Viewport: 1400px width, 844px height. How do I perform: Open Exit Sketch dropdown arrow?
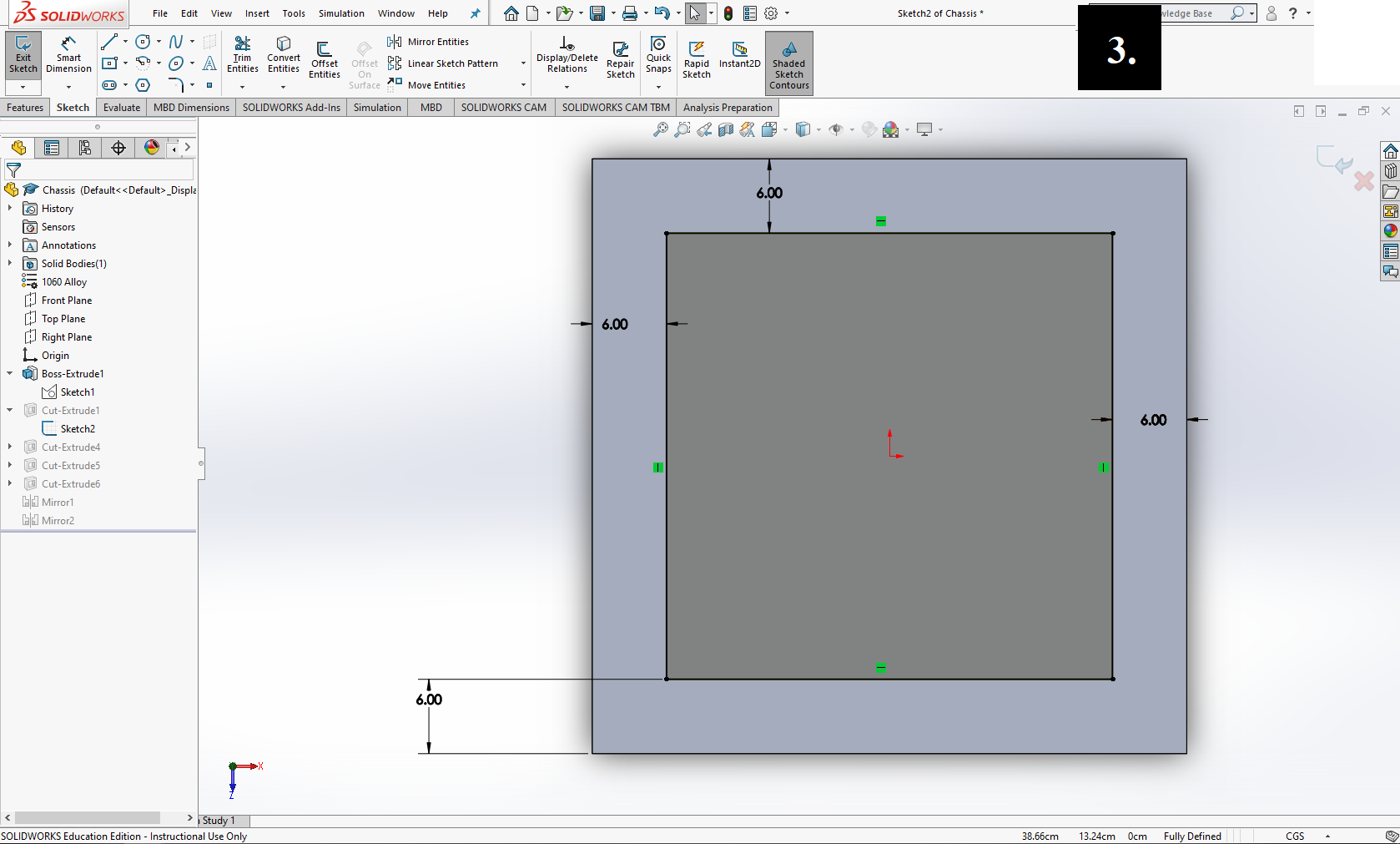tap(23, 87)
